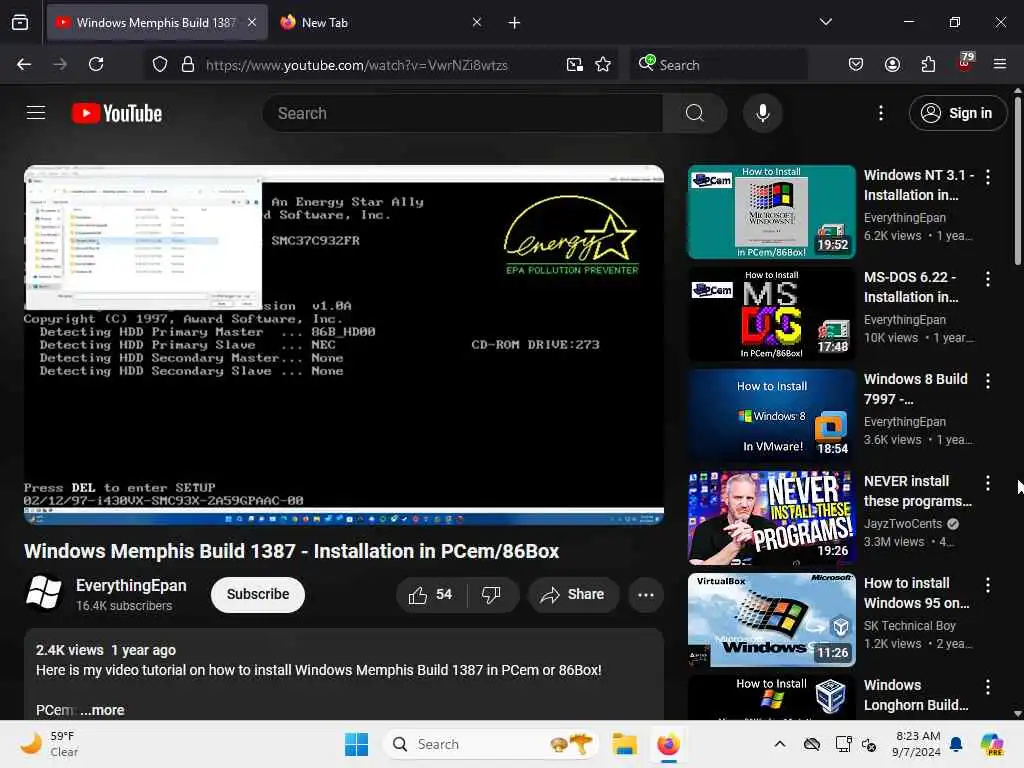The width and height of the screenshot is (1024, 768).
Task: Open NEVER install these programs thumbnail
Action: pos(771,518)
